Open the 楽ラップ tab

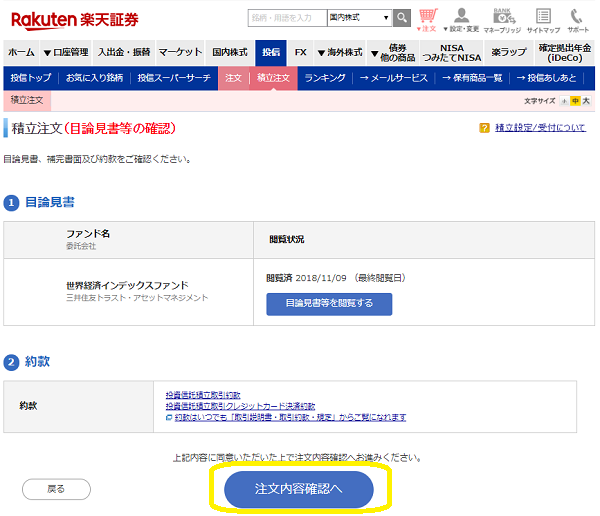point(509,52)
